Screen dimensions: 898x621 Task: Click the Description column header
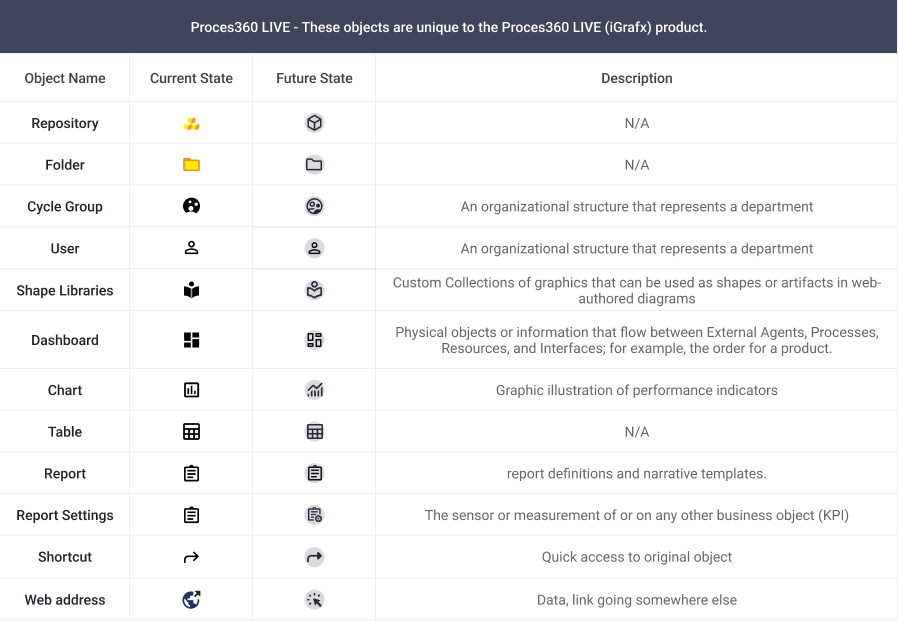636,78
